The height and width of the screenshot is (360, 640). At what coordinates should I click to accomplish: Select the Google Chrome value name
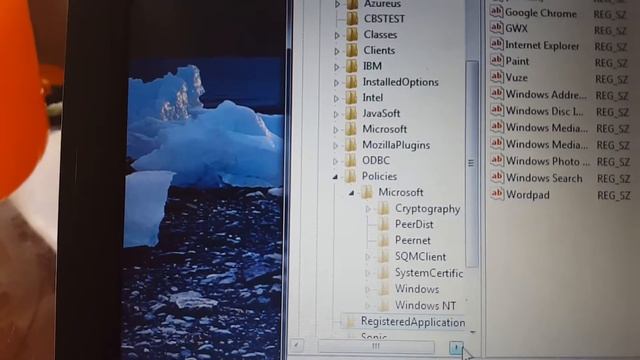coord(541,13)
